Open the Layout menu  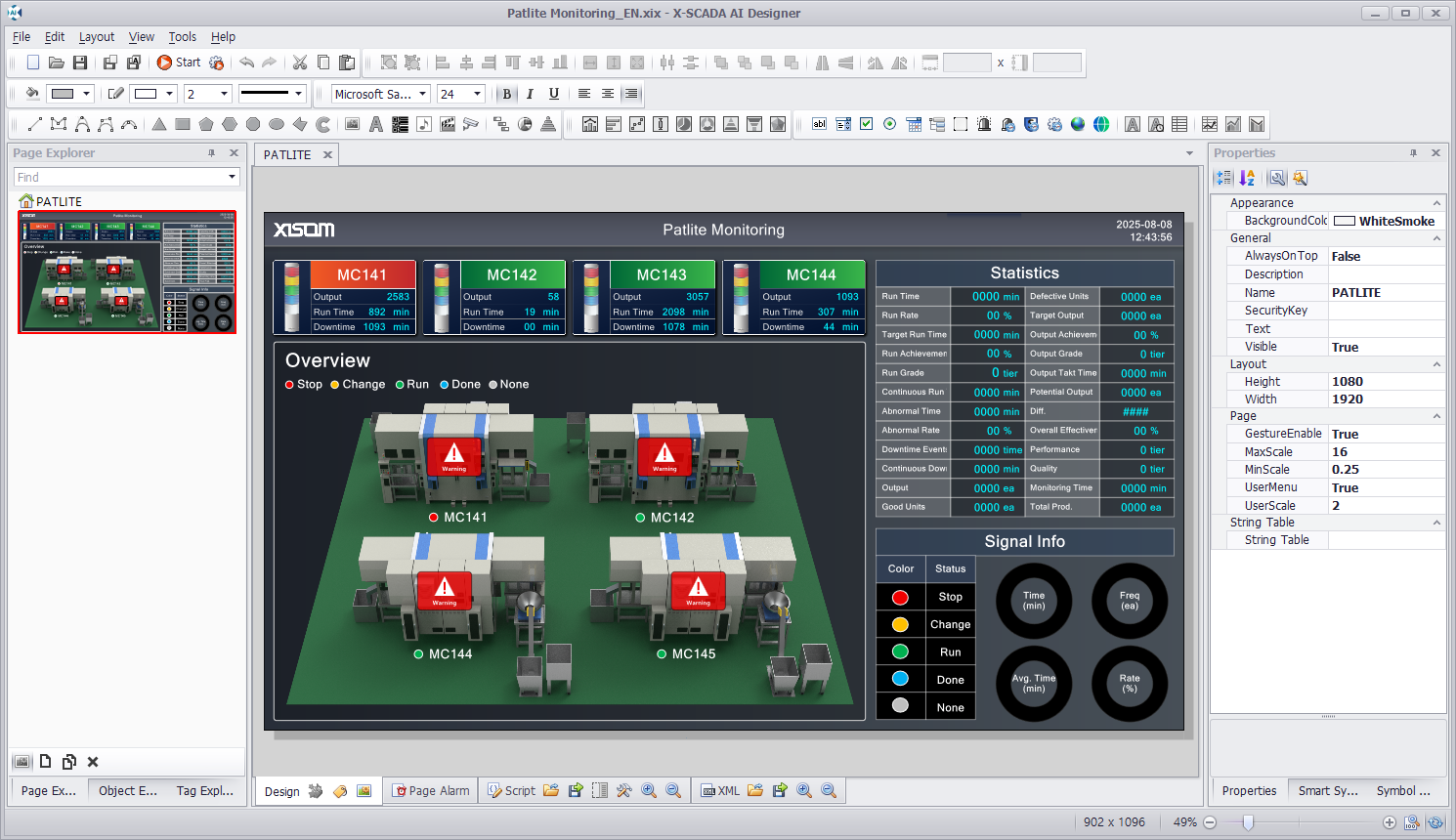[x=97, y=37]
